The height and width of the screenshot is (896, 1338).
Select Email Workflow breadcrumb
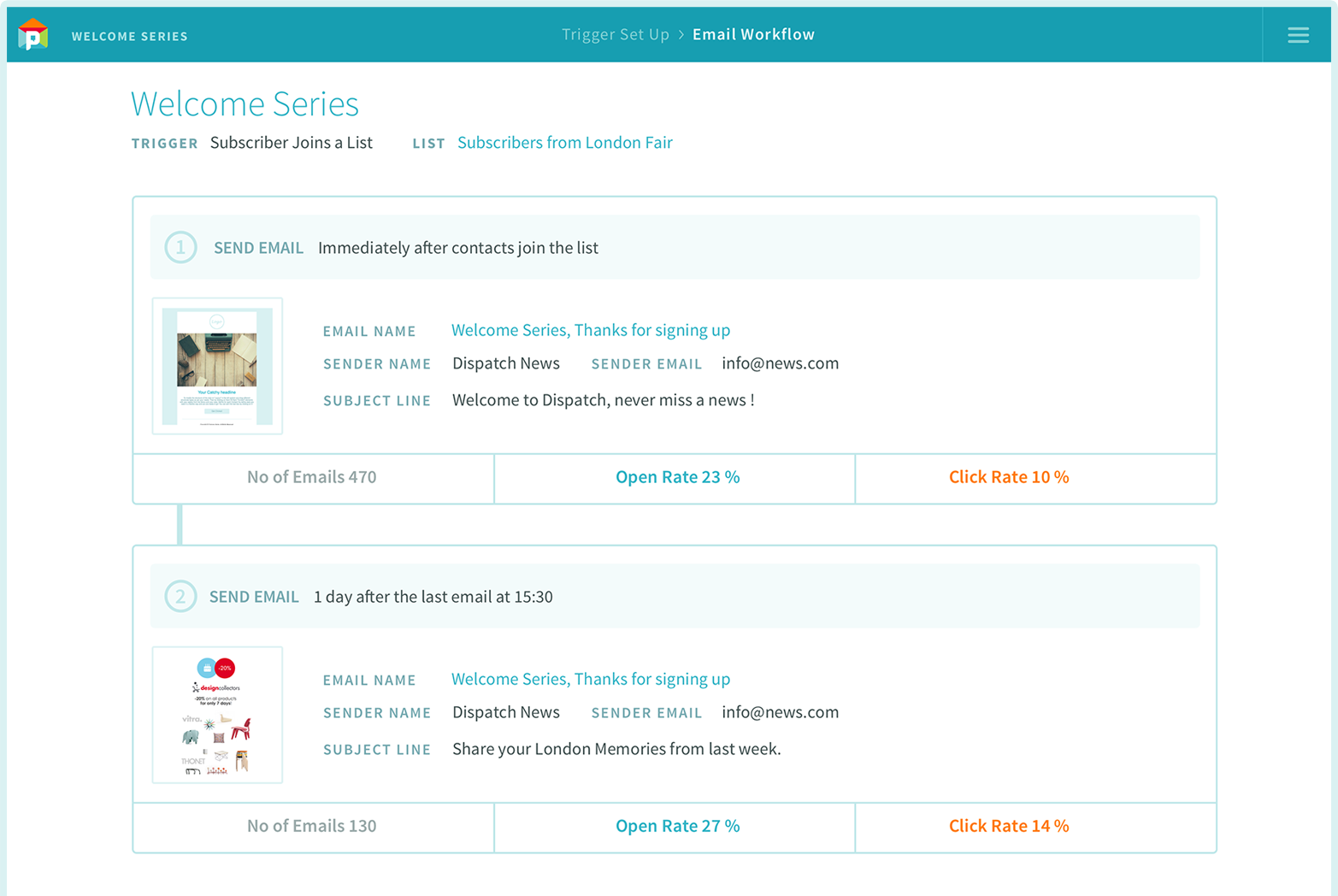753,34
